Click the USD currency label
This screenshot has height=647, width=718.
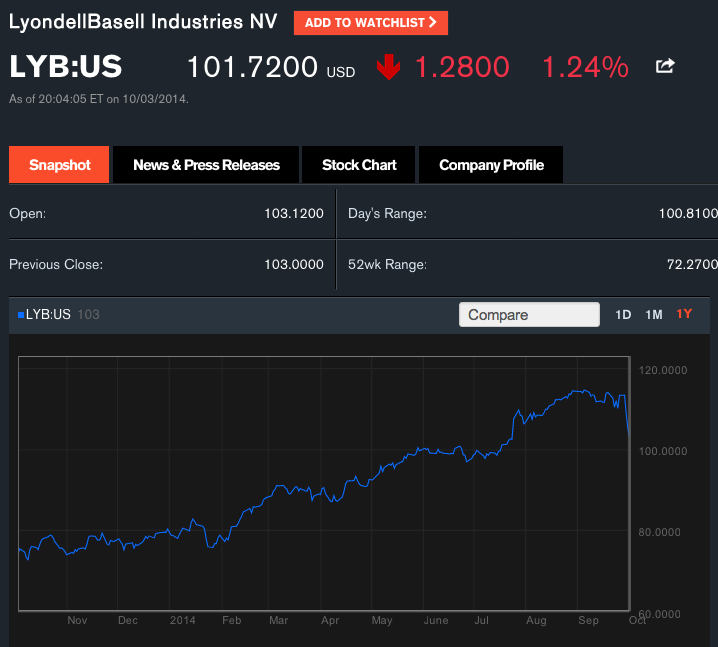341,72
